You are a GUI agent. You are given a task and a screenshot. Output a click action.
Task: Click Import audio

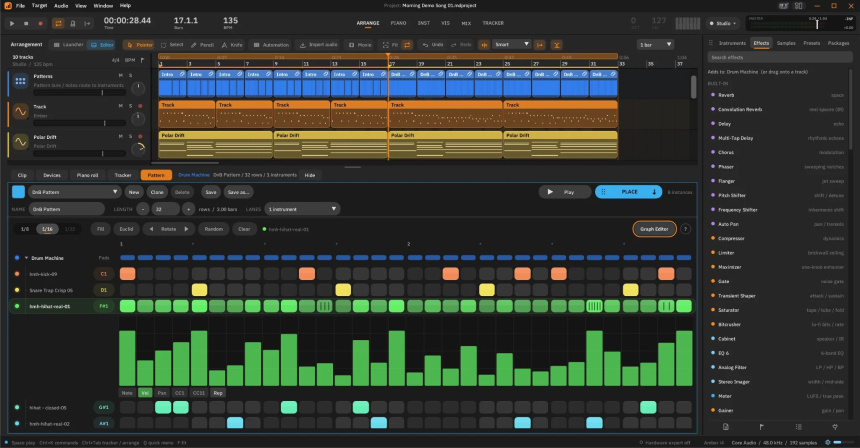(319, 45)
